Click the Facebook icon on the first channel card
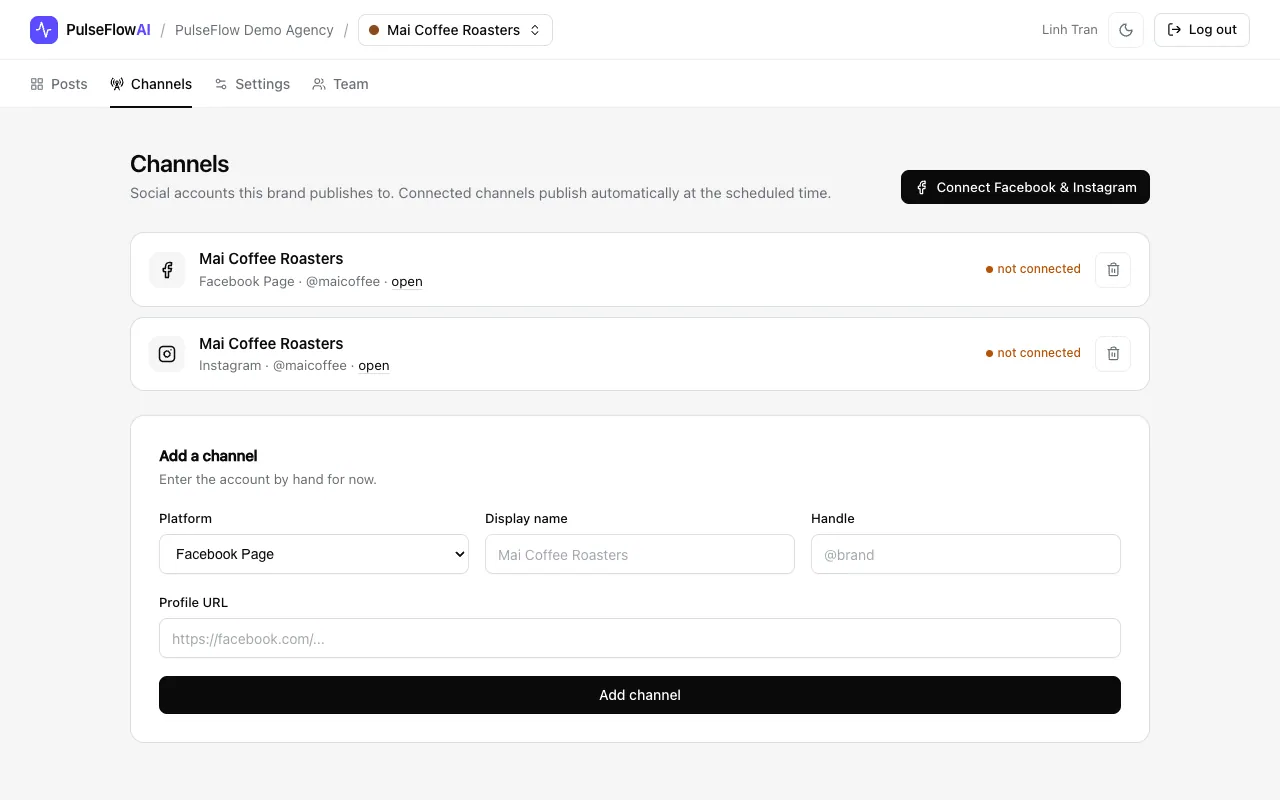This screenshot has width=1280, height=800. click(167, 270)
